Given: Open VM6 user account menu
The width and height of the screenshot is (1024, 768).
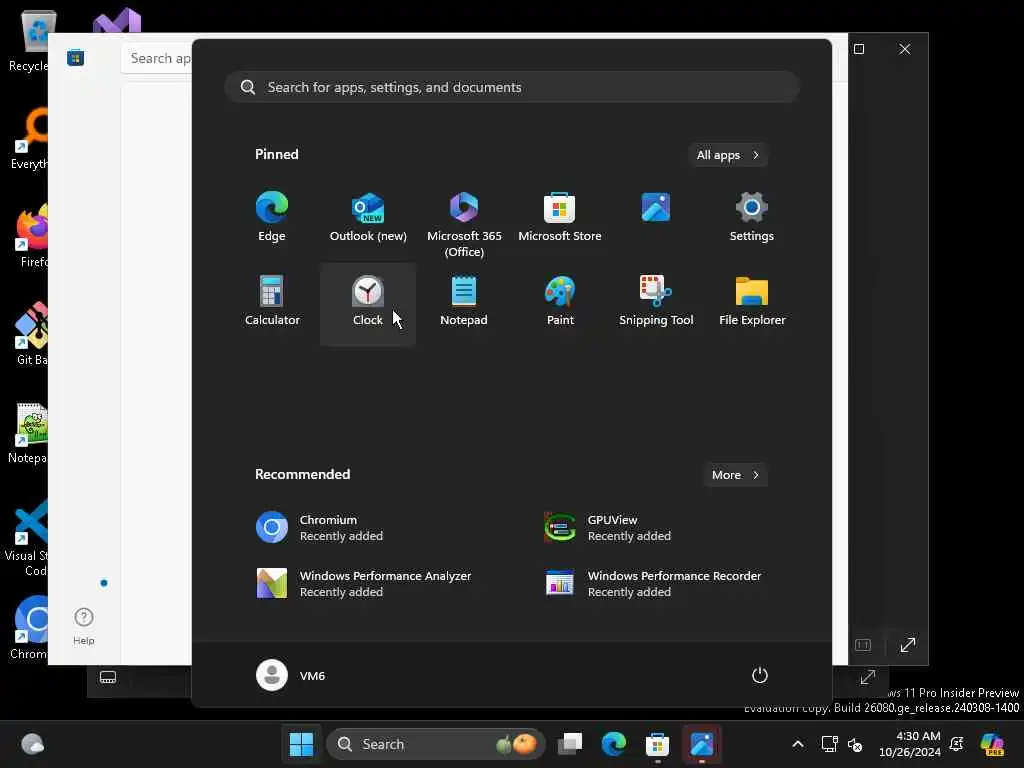Looking at the screenshot, I should tap(291, 675).
